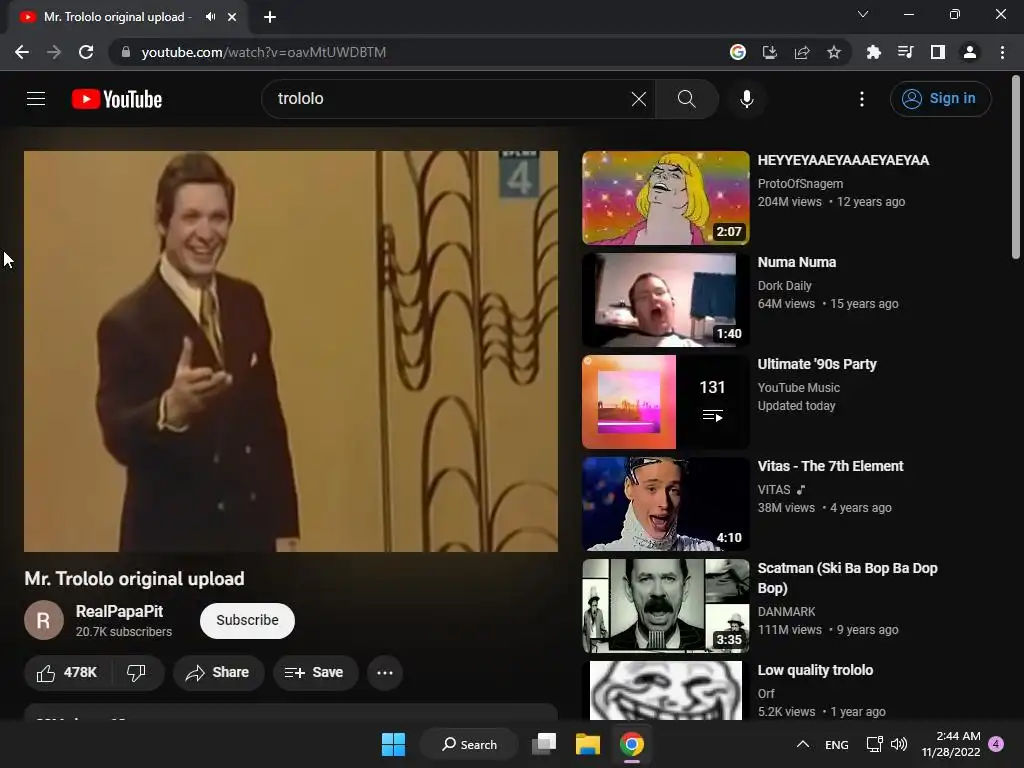Viewport: 1024px width, 768px height.
Task: Click the Chrome address bar URL
Action: click(x=264, y=52)
